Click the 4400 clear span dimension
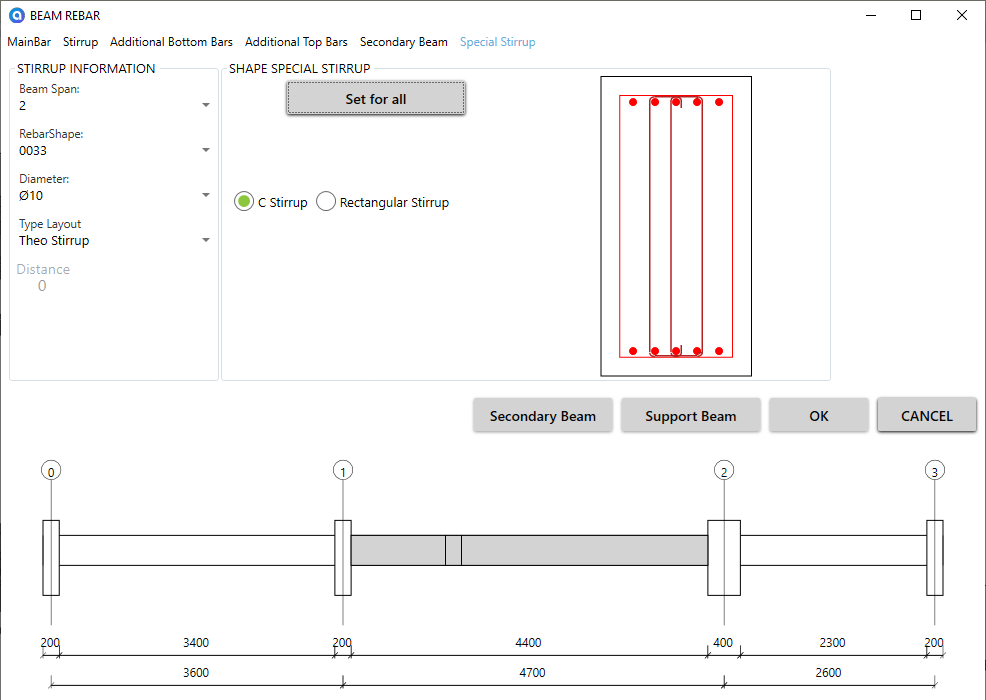This screenshot has height=700, width=986. tap(528, 643)
